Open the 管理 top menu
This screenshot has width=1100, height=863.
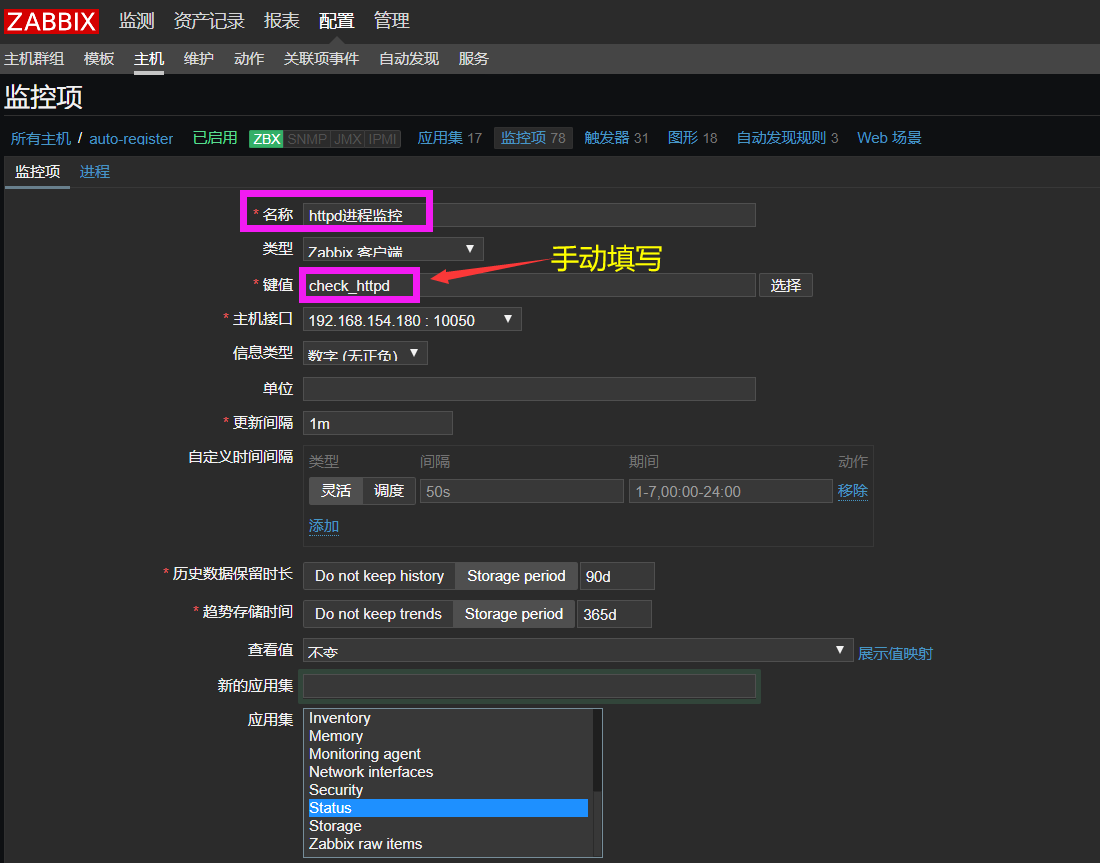tap(391, 21)
